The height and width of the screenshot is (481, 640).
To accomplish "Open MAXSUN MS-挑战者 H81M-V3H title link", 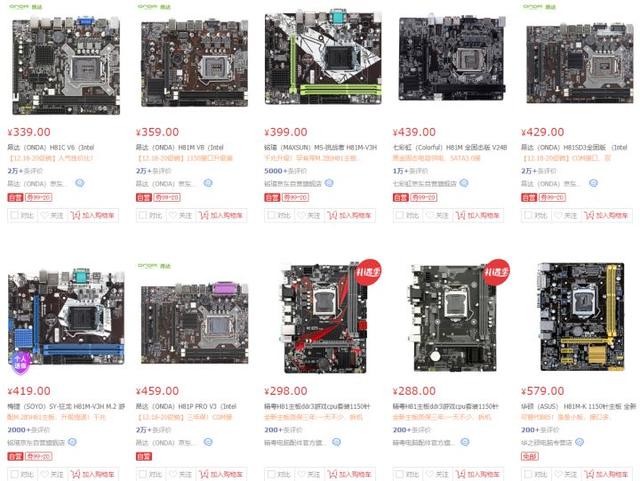I will pos(320,147).
